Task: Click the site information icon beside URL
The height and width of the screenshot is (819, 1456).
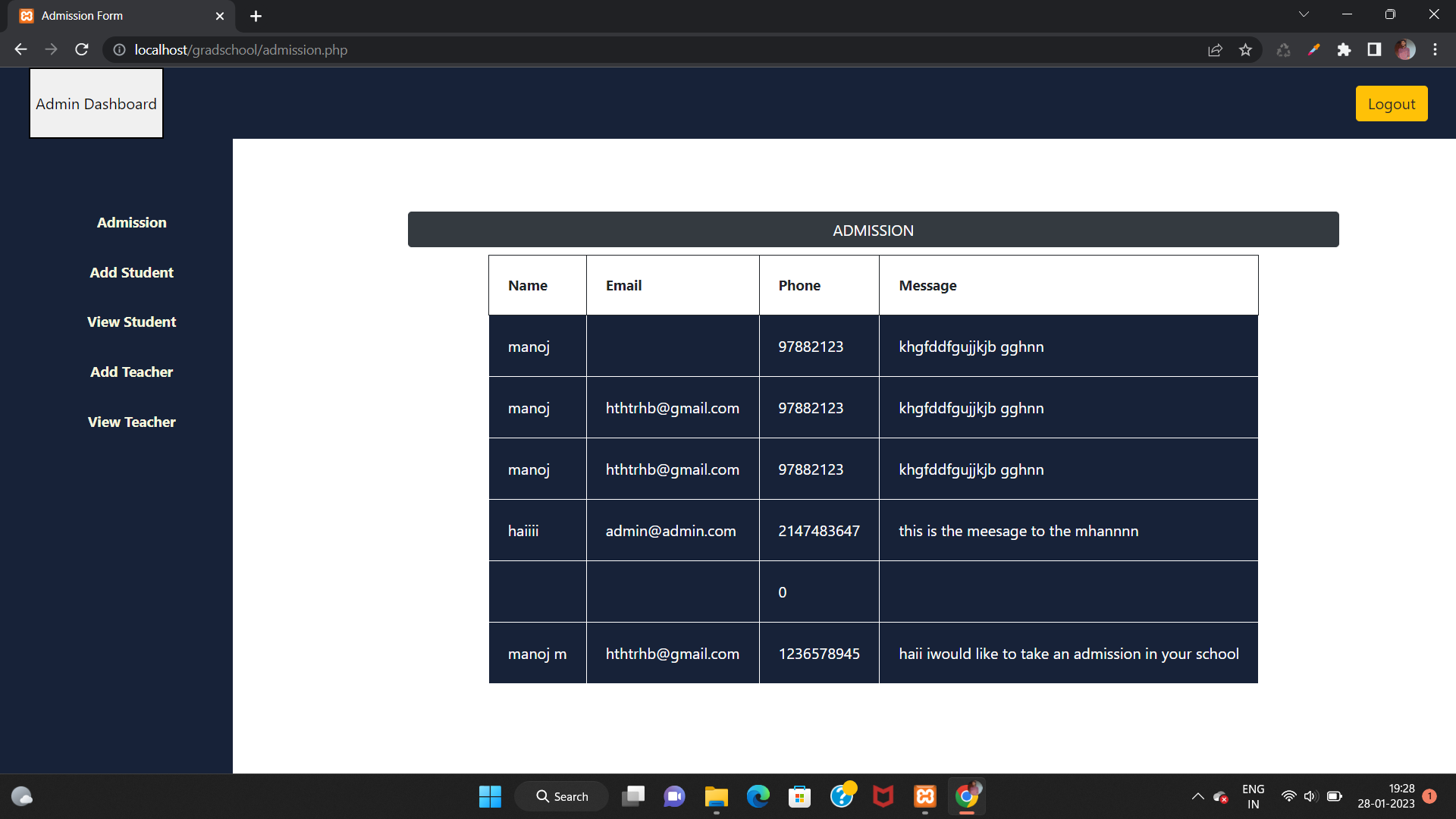Action: [x=119, y=50]
